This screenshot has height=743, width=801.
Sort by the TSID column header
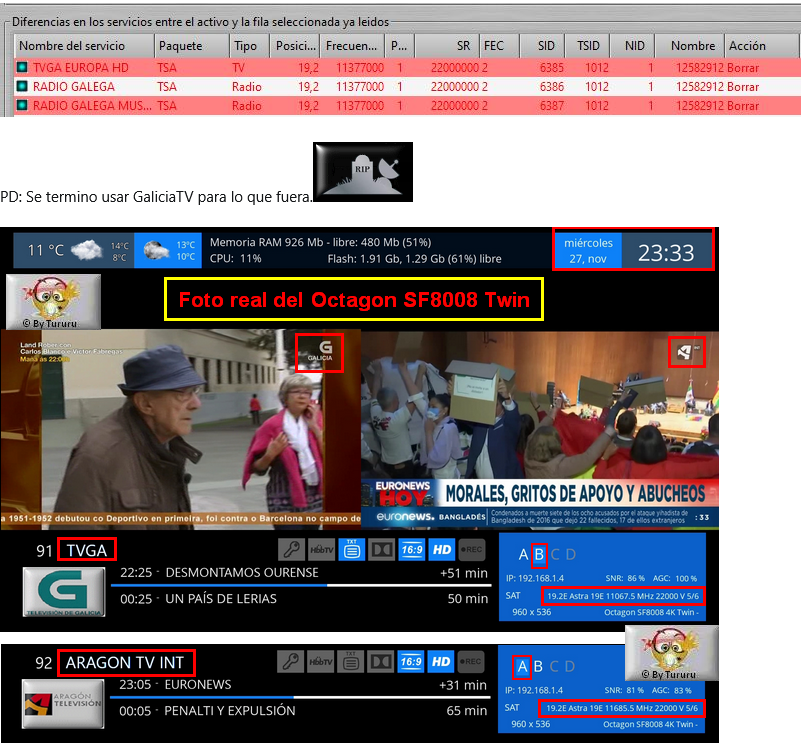[x=587, y=46]
